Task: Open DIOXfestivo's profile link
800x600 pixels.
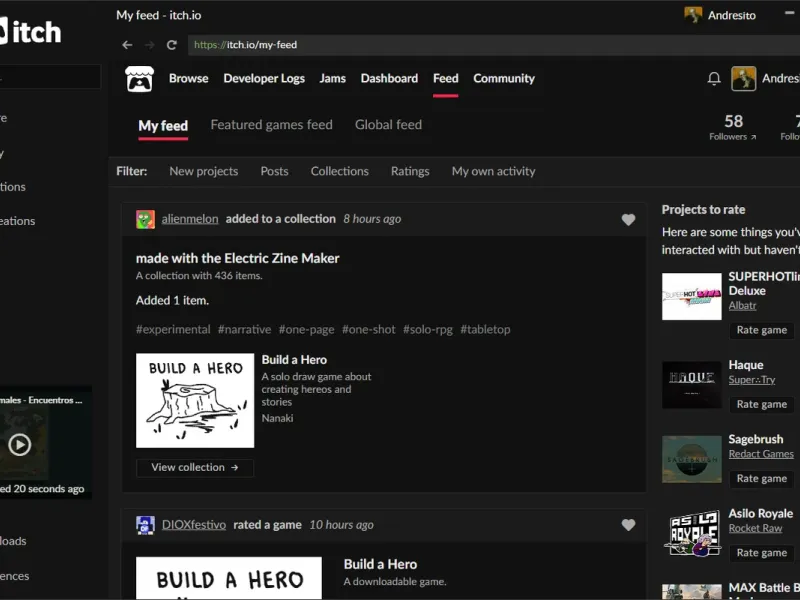Action: (x=194, y=525)
